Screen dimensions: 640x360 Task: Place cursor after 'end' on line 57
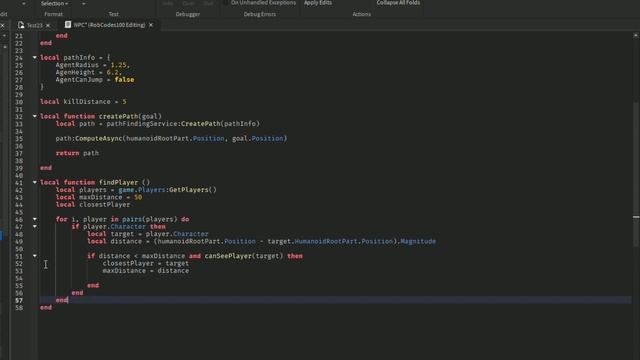tap(68, 300)
